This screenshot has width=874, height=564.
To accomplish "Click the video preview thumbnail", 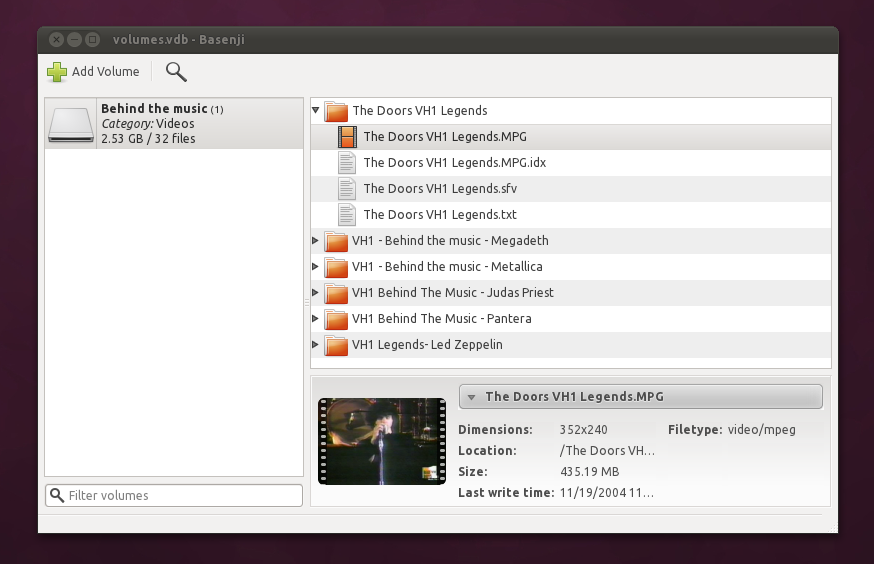I will tap(382, 441).
